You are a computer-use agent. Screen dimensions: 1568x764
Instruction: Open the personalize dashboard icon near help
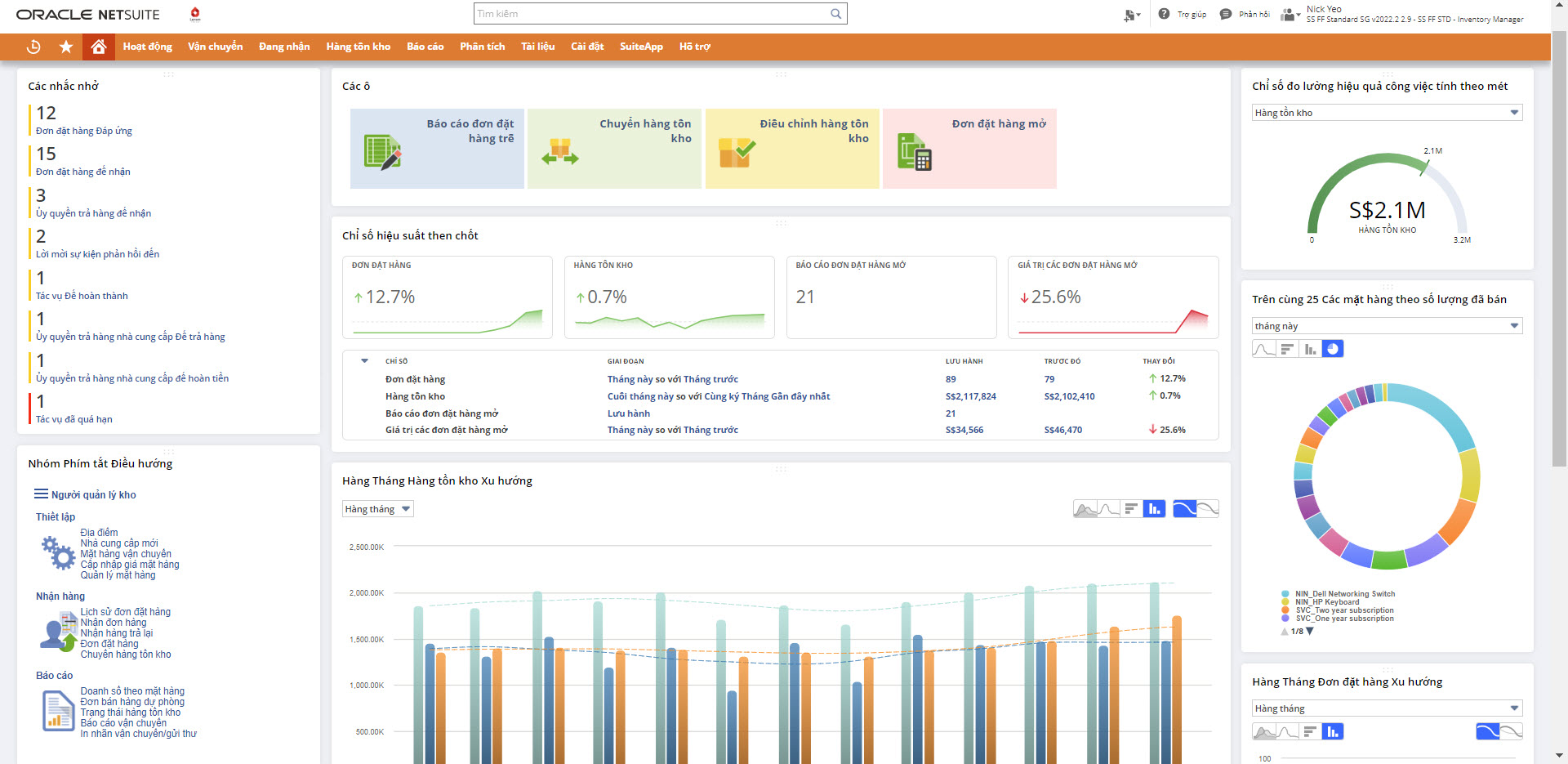(x=1132, y=15)
